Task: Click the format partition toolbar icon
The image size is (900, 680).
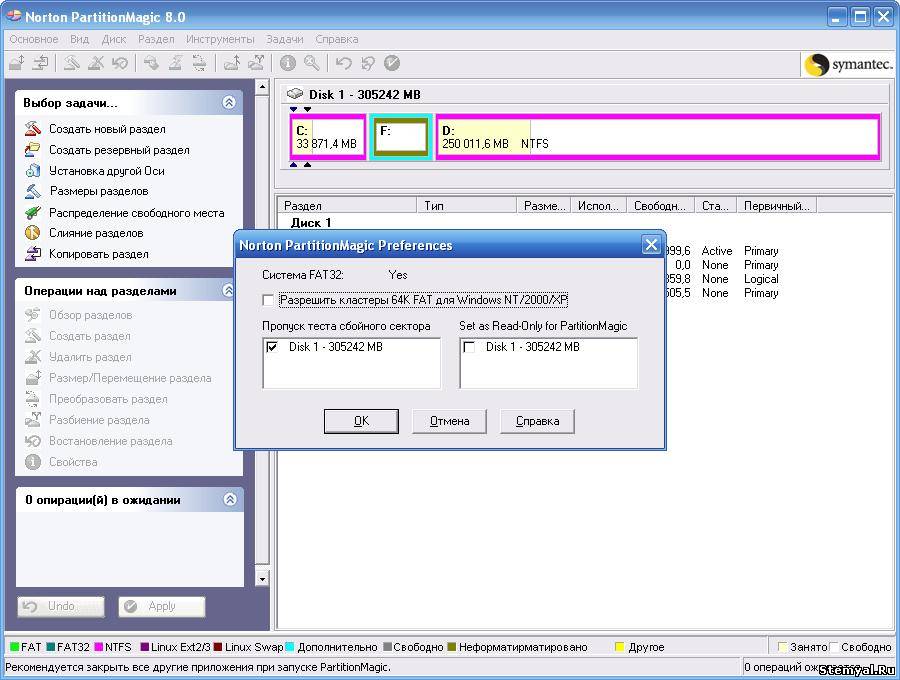Action: point(175,63)
